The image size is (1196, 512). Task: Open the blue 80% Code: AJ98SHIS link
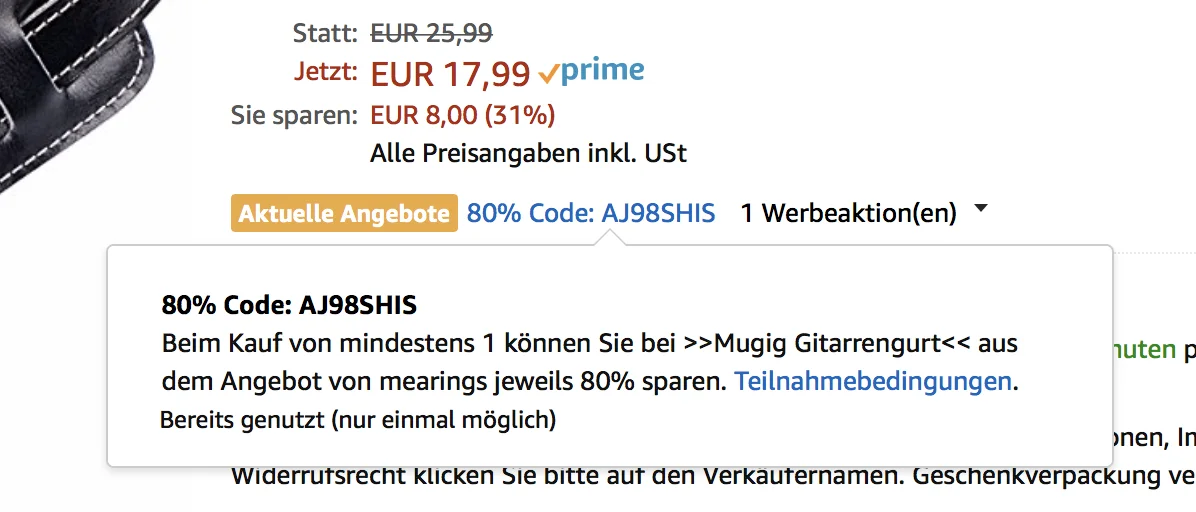click(x=591, y=214)
